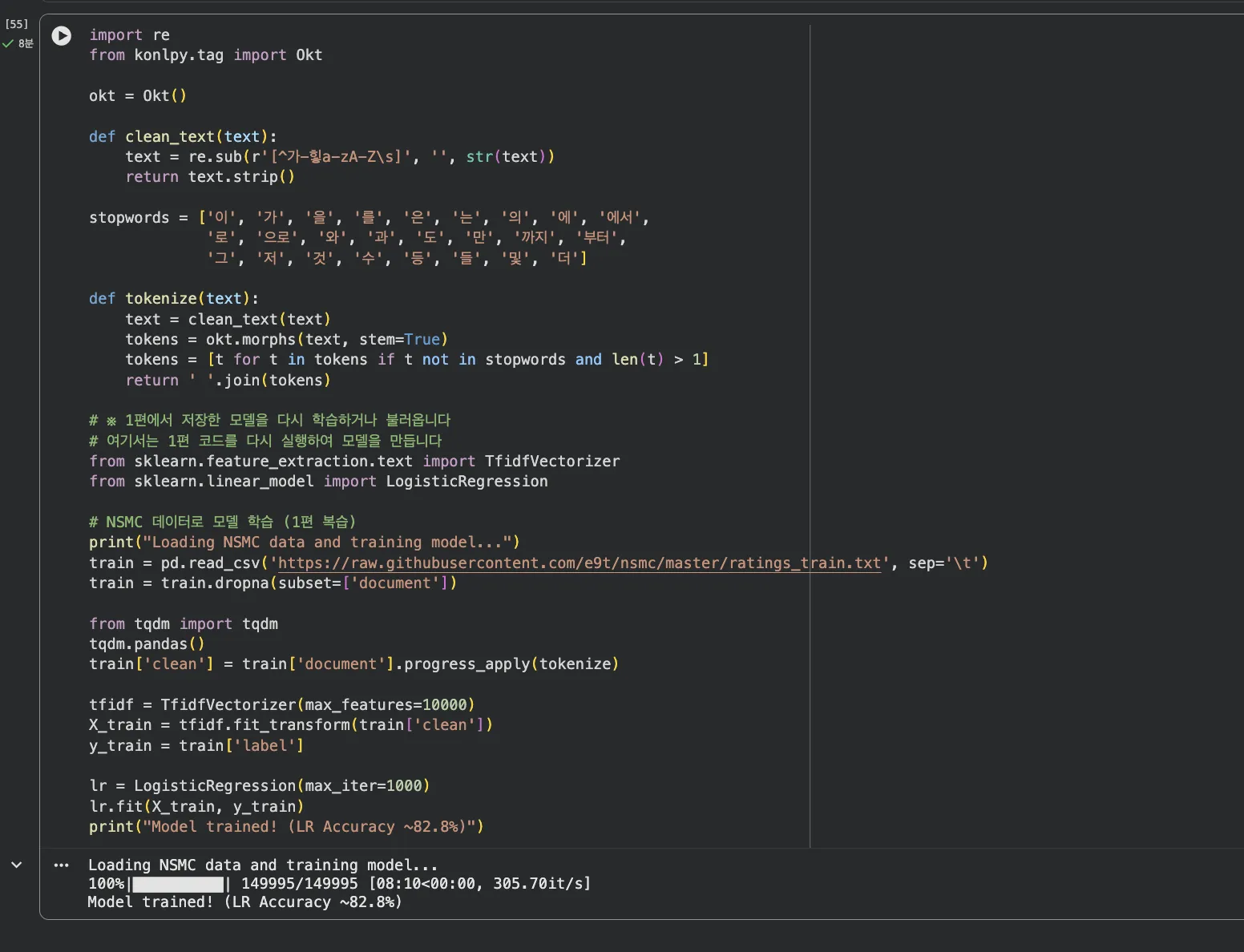Collapse the cell output with the chevron

tap(16, 865)
